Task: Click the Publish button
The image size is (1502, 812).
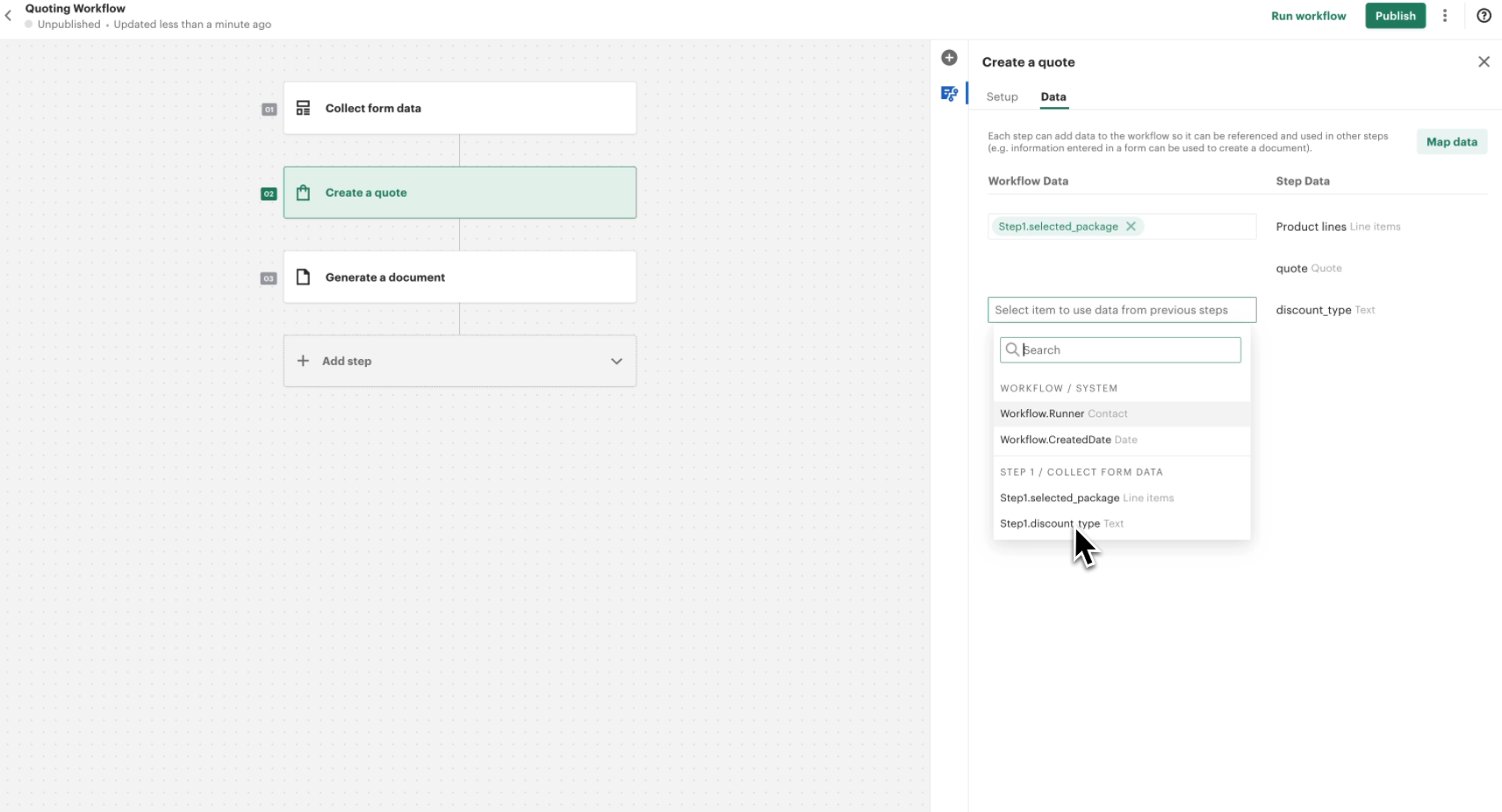Action: [1395, 16]
